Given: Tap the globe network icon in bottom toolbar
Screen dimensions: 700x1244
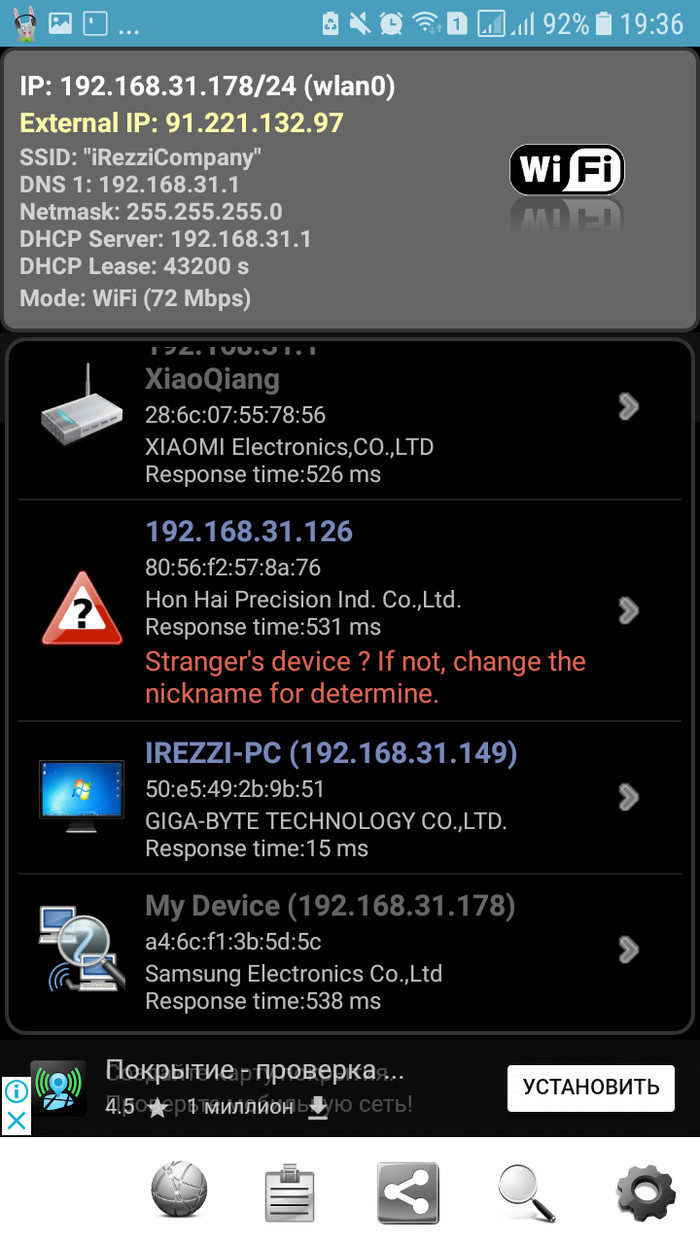Looking at the screenshot, I should click(x=179, y=1191).
